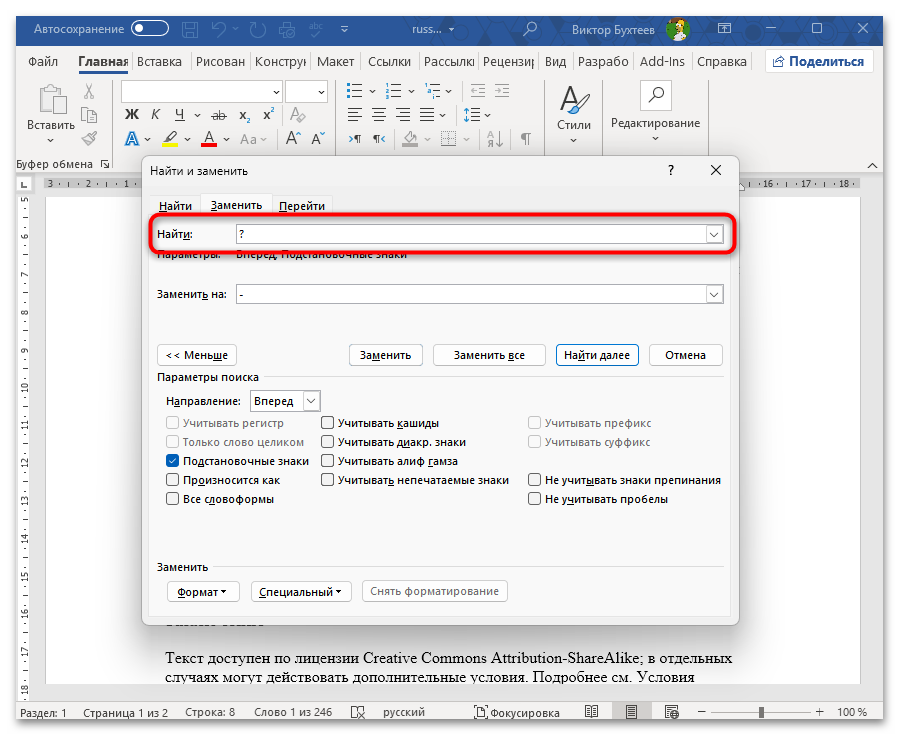Click the bulleted list icon
899x735 pixels.
coord(353,91)
